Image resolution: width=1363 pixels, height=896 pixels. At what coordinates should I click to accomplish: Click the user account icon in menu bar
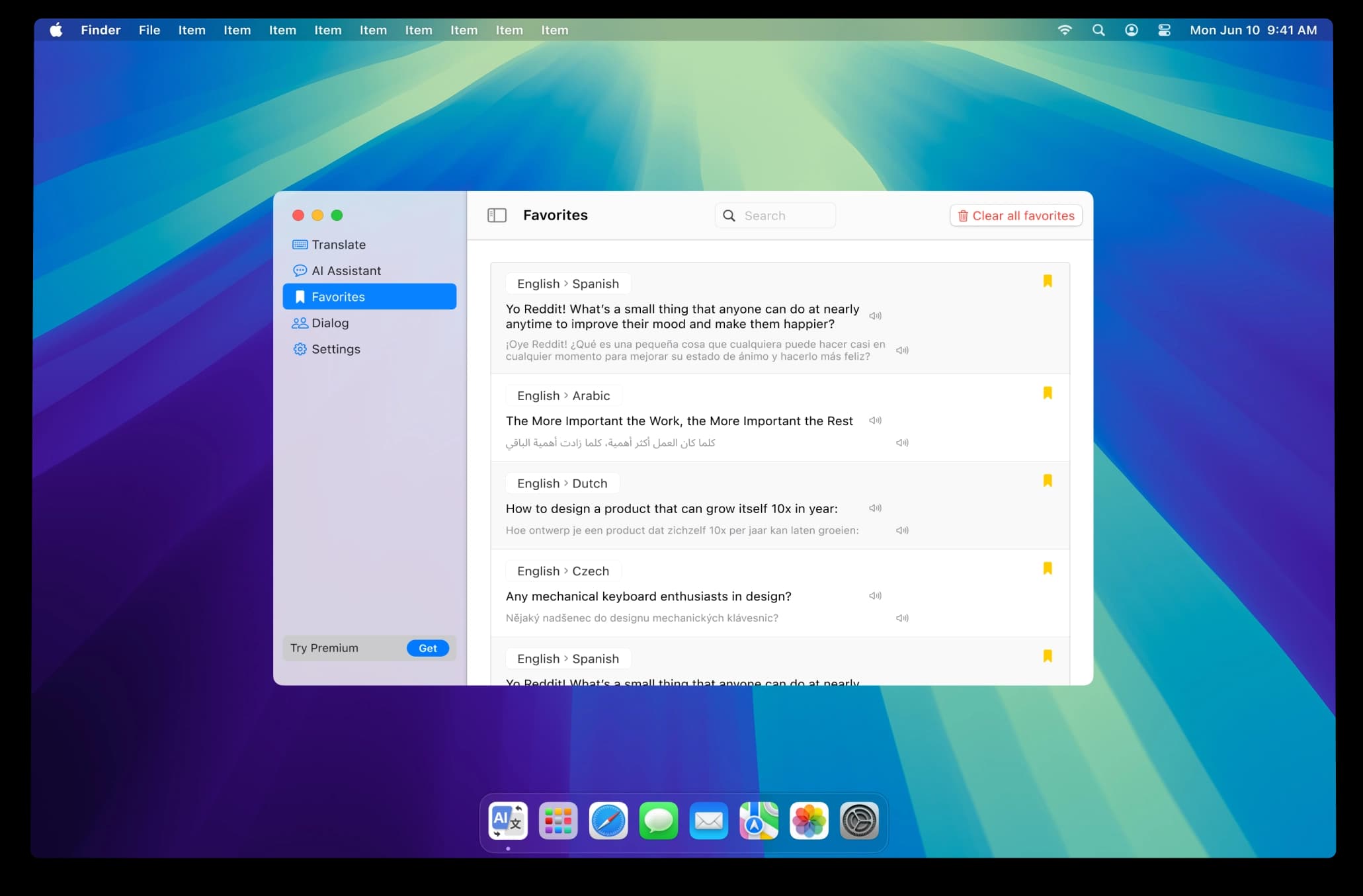pos(1132,30)
